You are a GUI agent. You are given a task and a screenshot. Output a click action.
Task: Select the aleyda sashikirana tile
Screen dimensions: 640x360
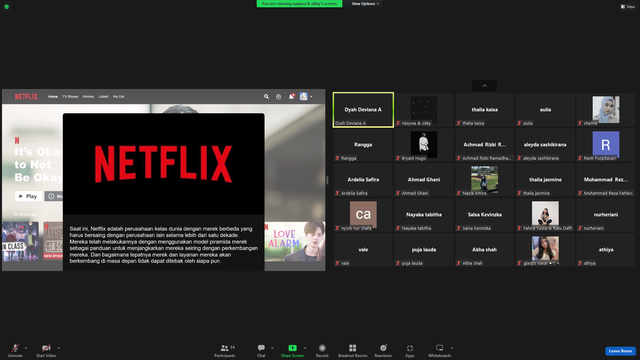click(545, 145)
